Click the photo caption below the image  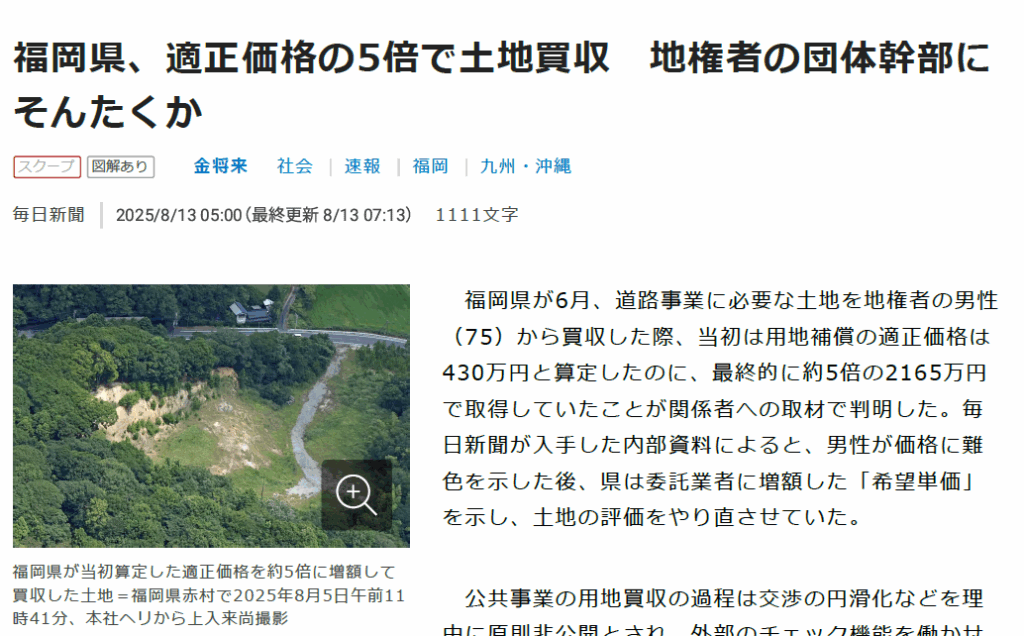point(209,595)
